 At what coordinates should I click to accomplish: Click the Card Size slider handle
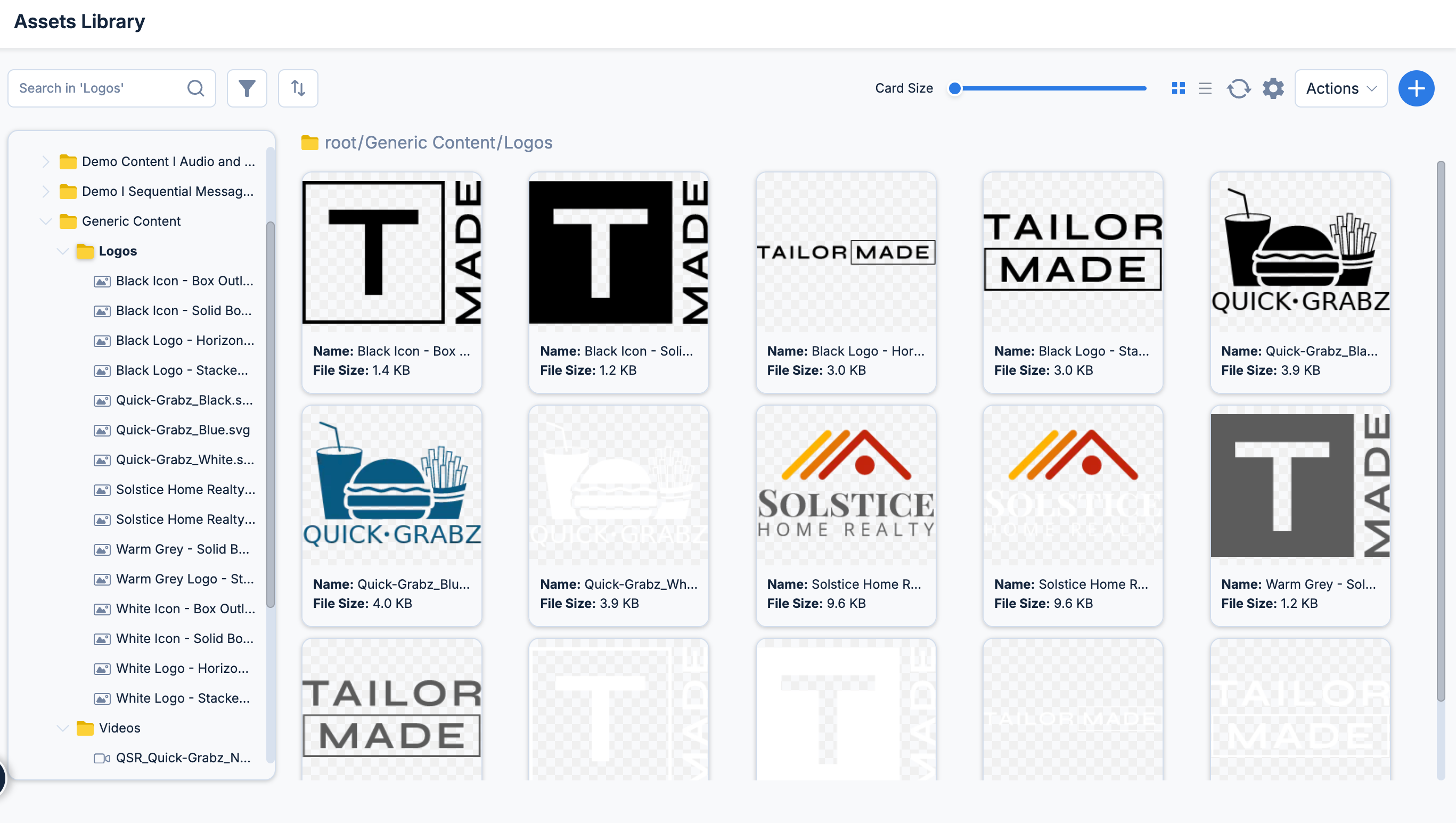coord(954,88)
